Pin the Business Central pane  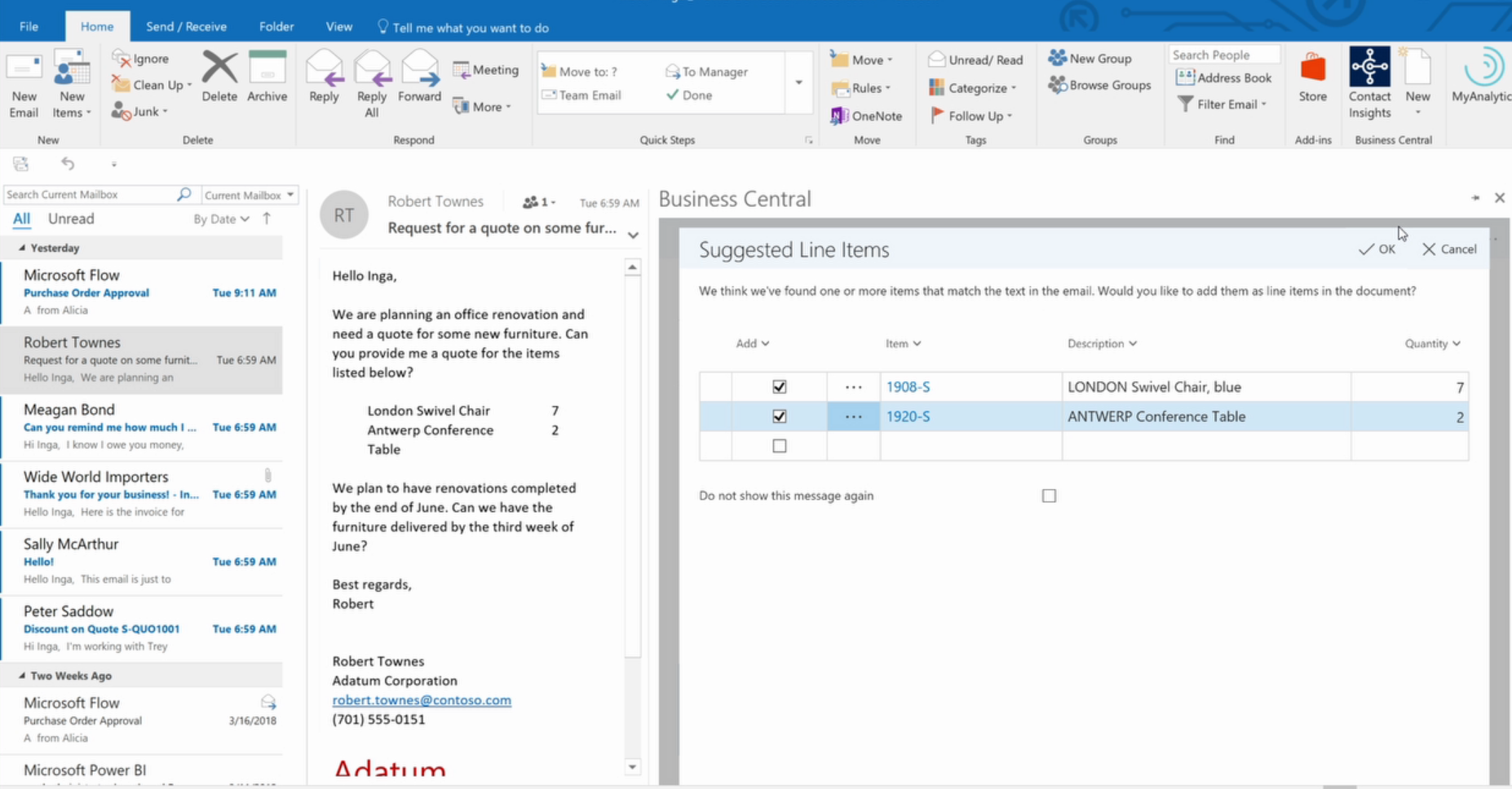click(1475, 198)
